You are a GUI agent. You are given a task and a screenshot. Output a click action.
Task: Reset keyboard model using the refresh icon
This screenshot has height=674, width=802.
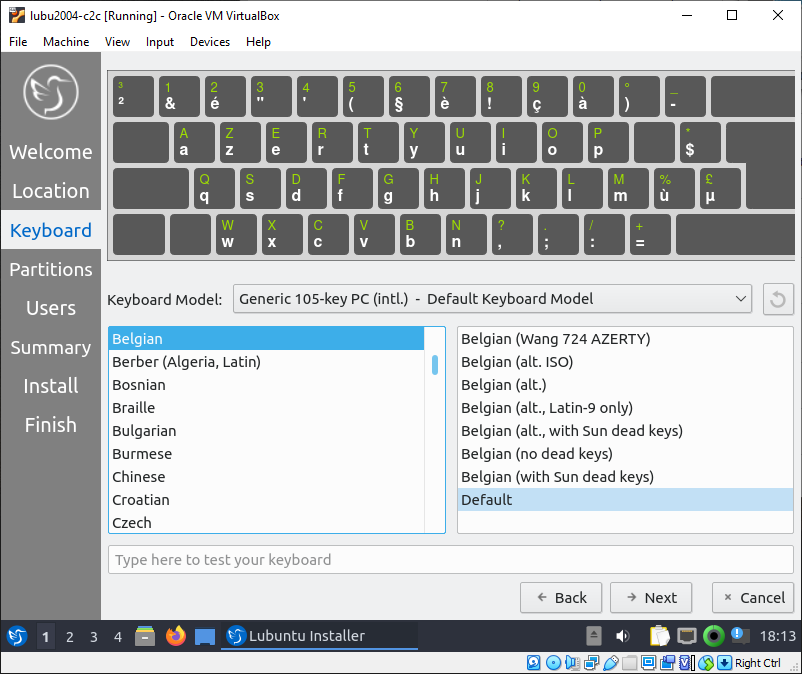pyautogui.click(x=778, y=298)
